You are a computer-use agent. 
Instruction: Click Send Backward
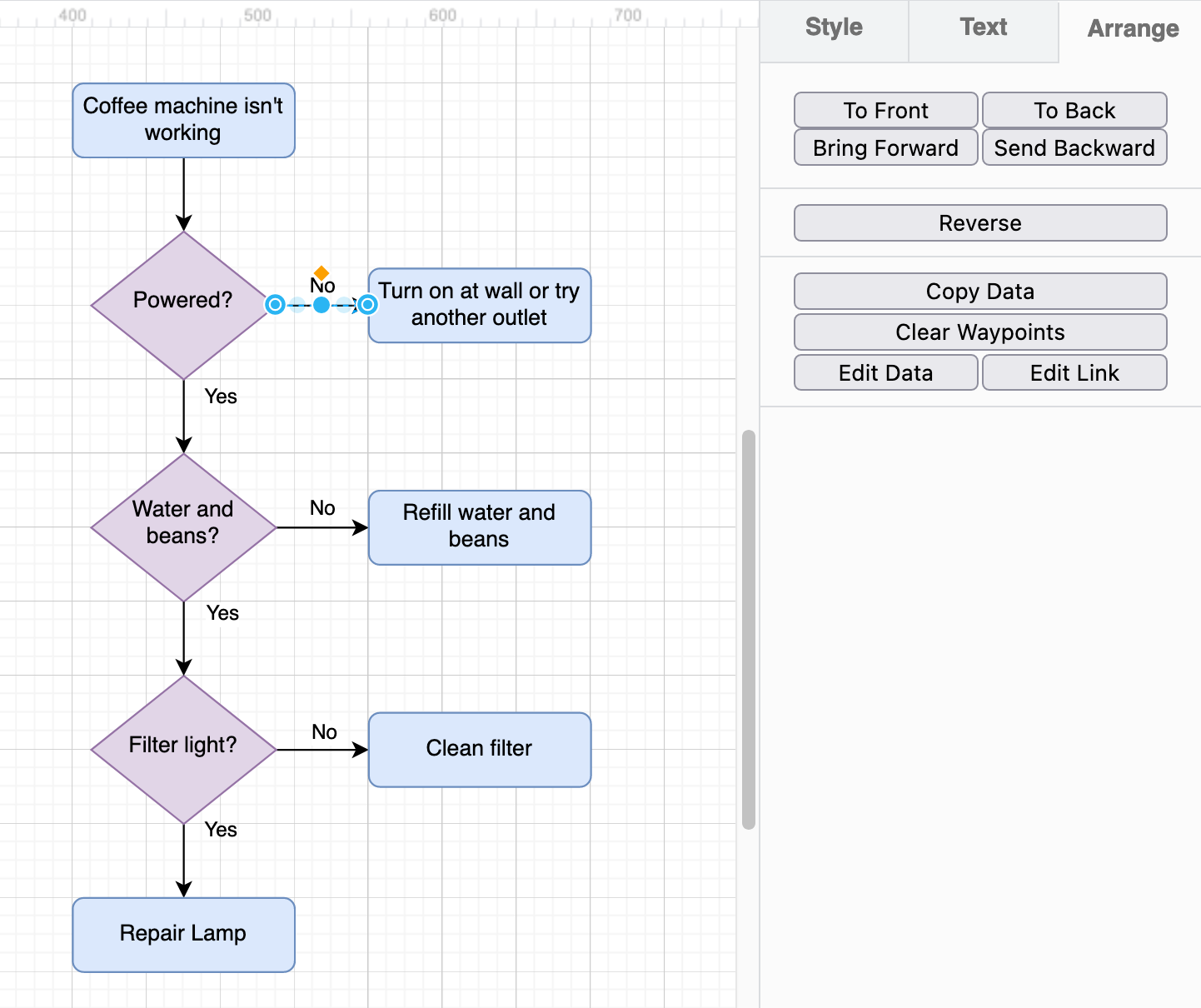[1074, 147]
